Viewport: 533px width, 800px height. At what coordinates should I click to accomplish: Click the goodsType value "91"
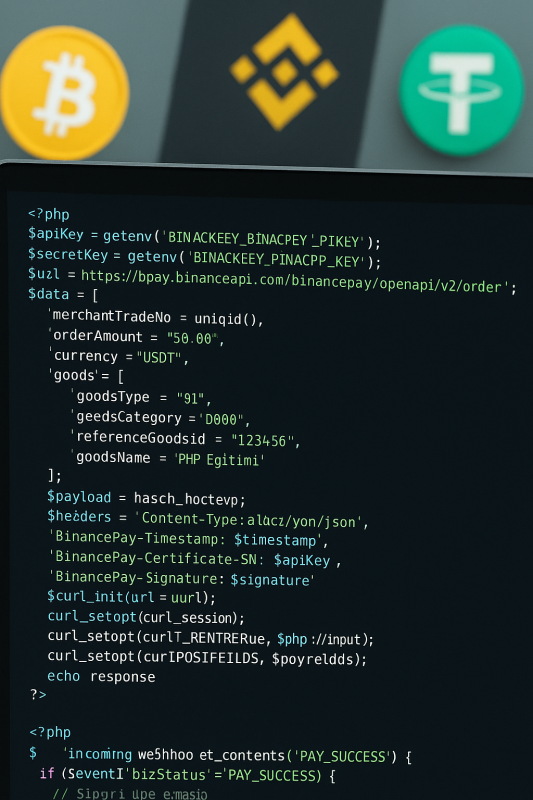190,397
